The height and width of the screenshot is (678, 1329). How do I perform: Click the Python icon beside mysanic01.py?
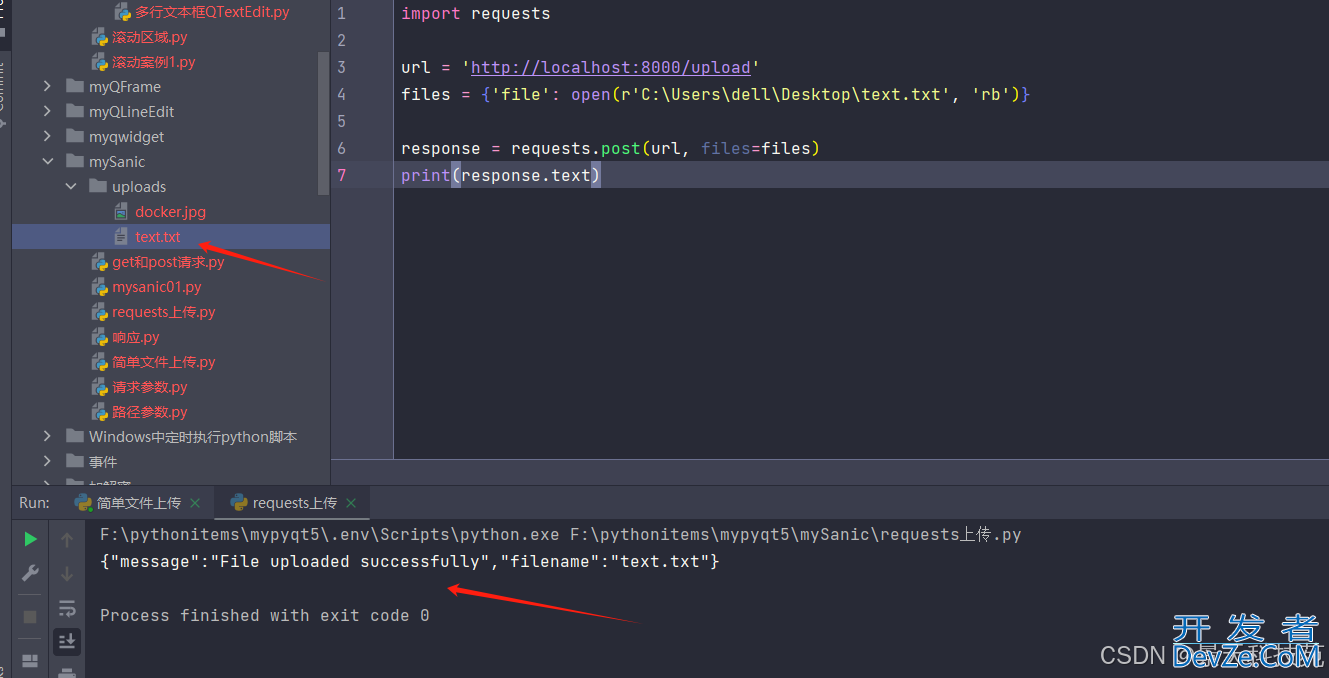[x=99, y=287]
